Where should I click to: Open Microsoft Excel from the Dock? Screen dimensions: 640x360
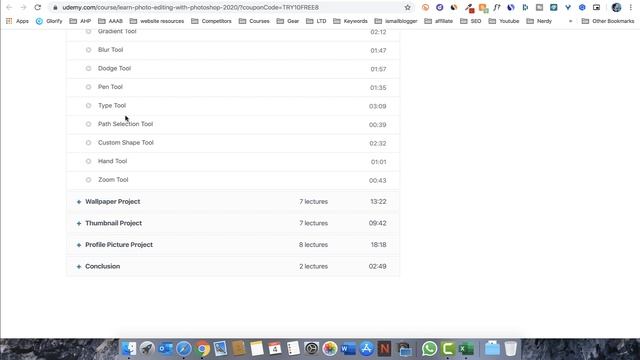click(x=466, y=349)
